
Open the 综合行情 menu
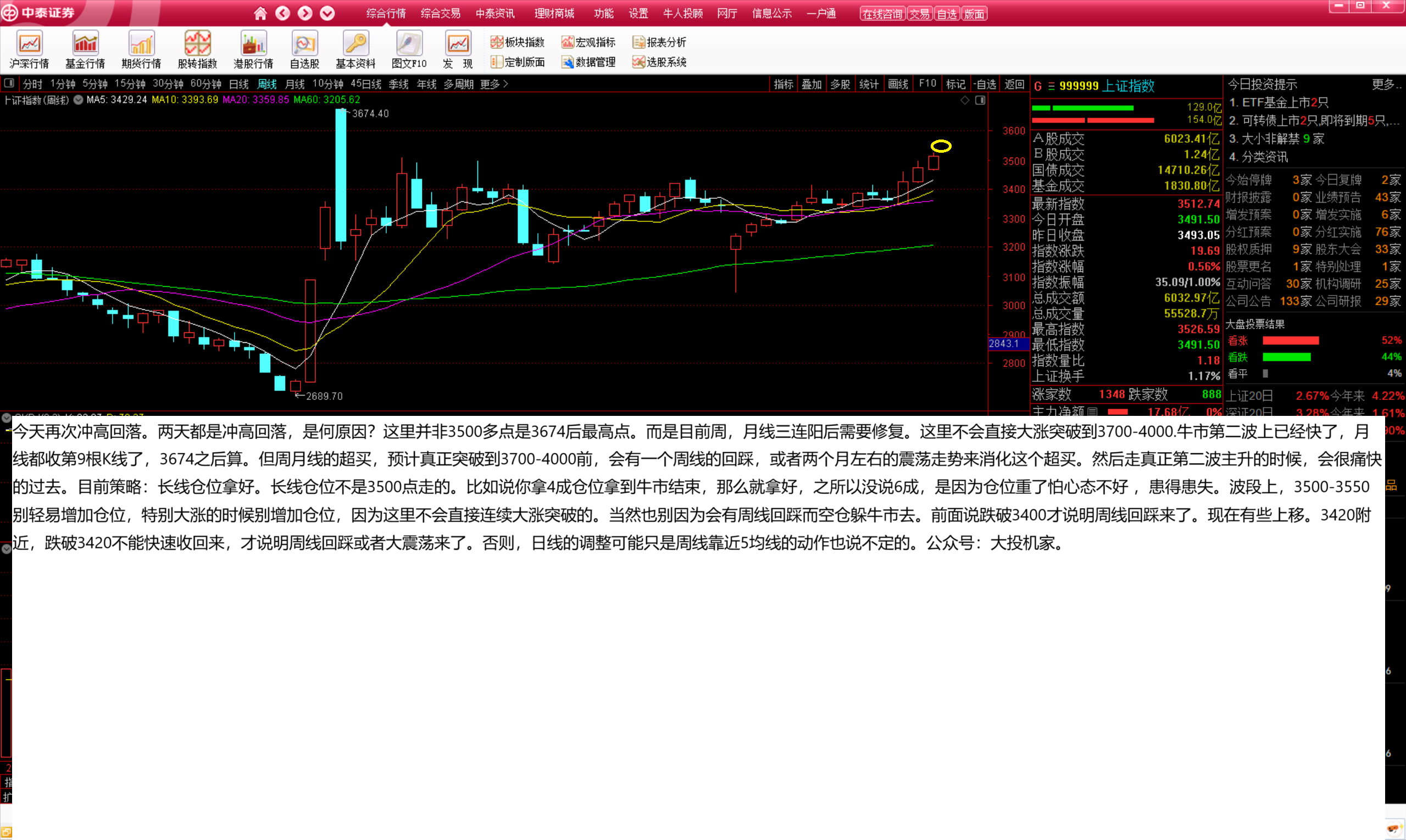(x=386, y=13)
